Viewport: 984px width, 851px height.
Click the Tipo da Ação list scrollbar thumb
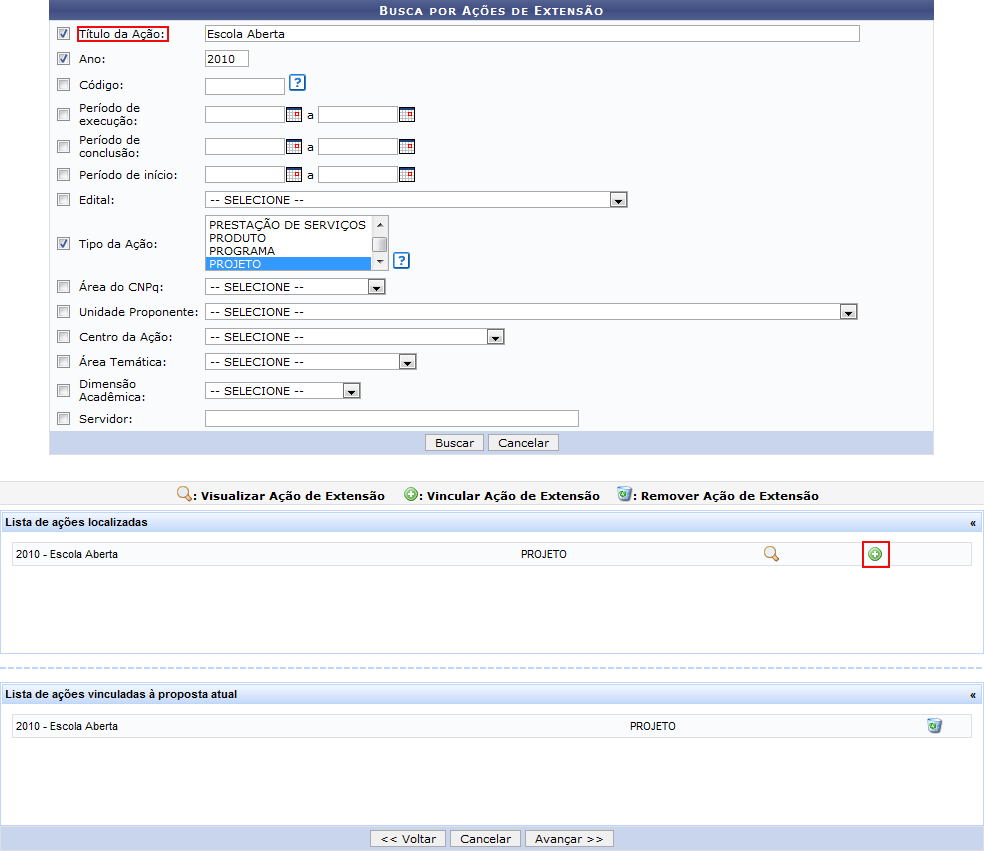(x=380, y=244)
